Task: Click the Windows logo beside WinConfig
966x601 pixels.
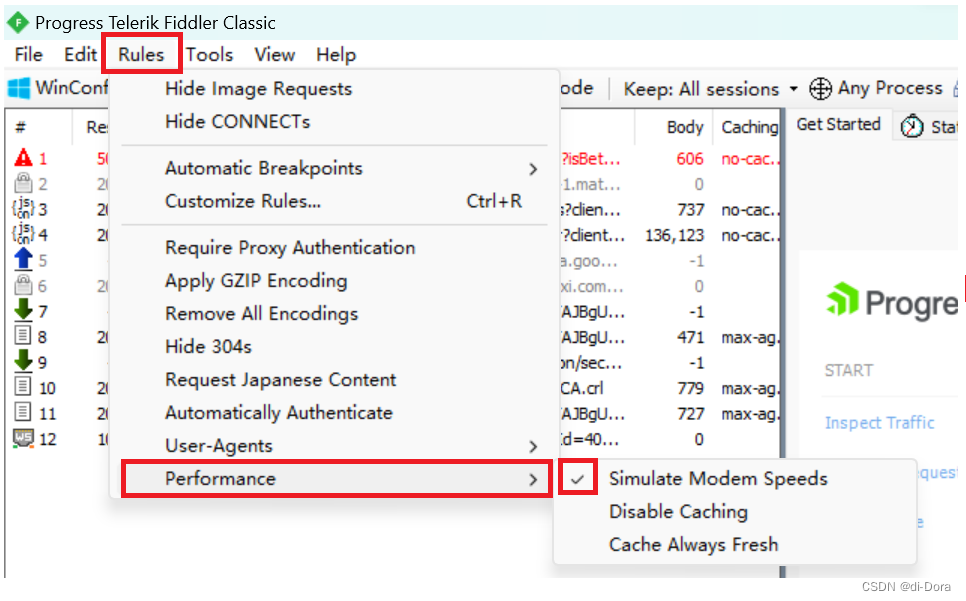Action: click(x=18, y=88)
